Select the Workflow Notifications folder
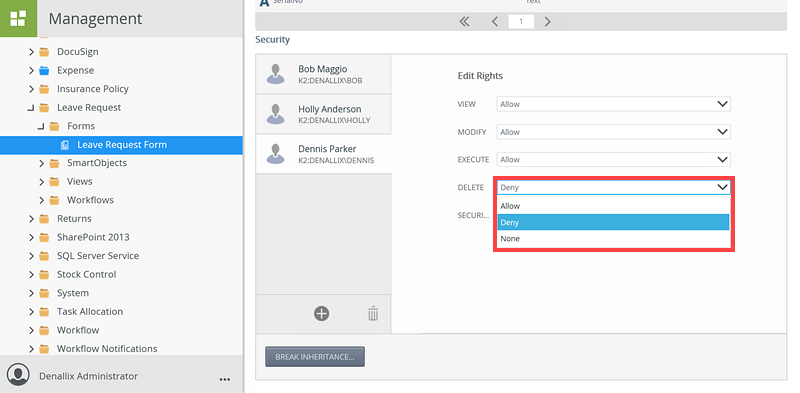800x393 pixels. (x=107, y=349)
